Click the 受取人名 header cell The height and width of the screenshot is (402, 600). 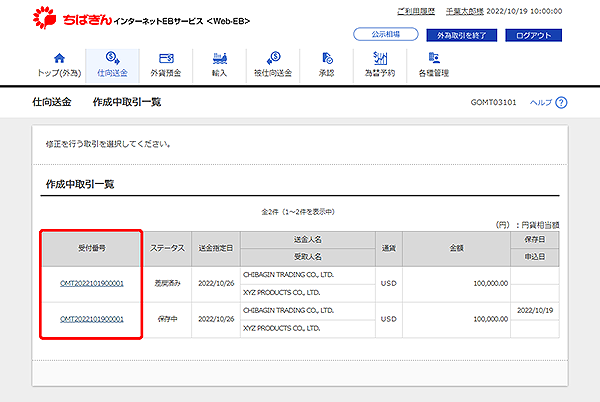(x=308, y=257)
